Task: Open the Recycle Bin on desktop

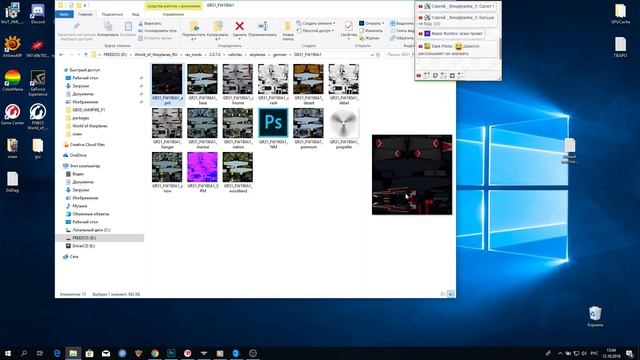Action: point(595,316)
